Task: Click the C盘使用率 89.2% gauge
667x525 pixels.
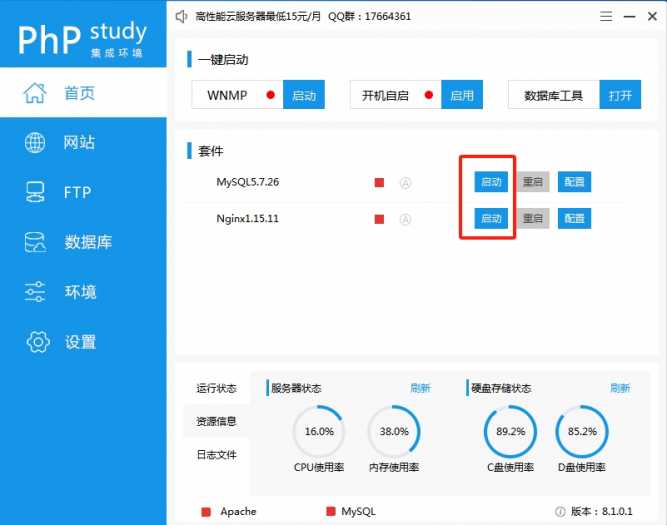Action: [510, 431]
